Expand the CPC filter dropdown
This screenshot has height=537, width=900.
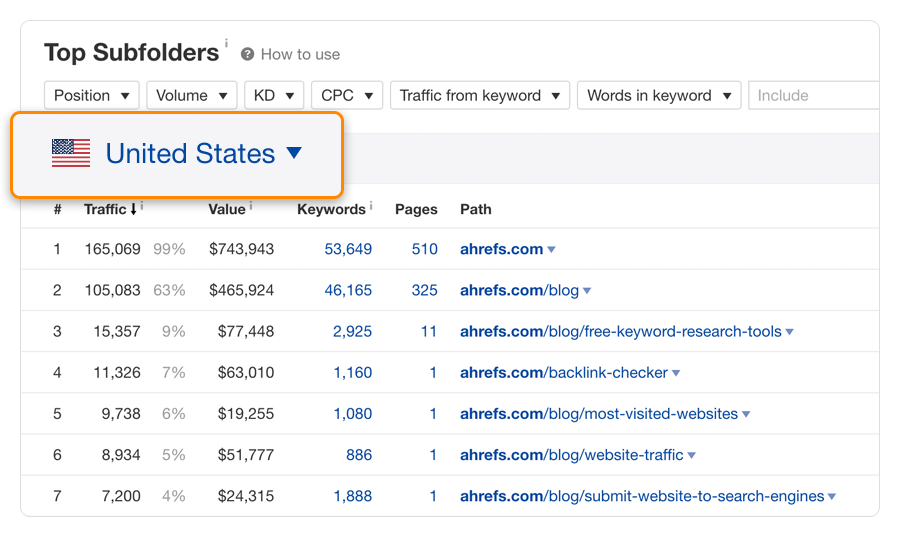(x=347, y=96)
